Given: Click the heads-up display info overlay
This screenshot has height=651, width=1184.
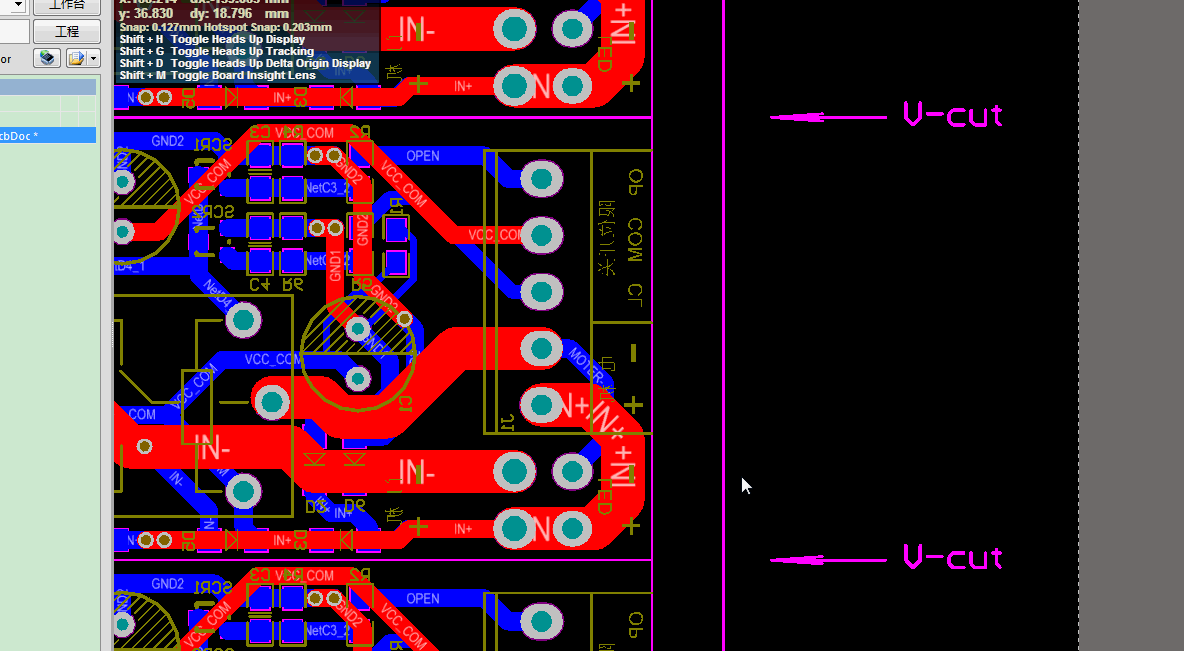Looking at the screenshot, I should point(245,45).
